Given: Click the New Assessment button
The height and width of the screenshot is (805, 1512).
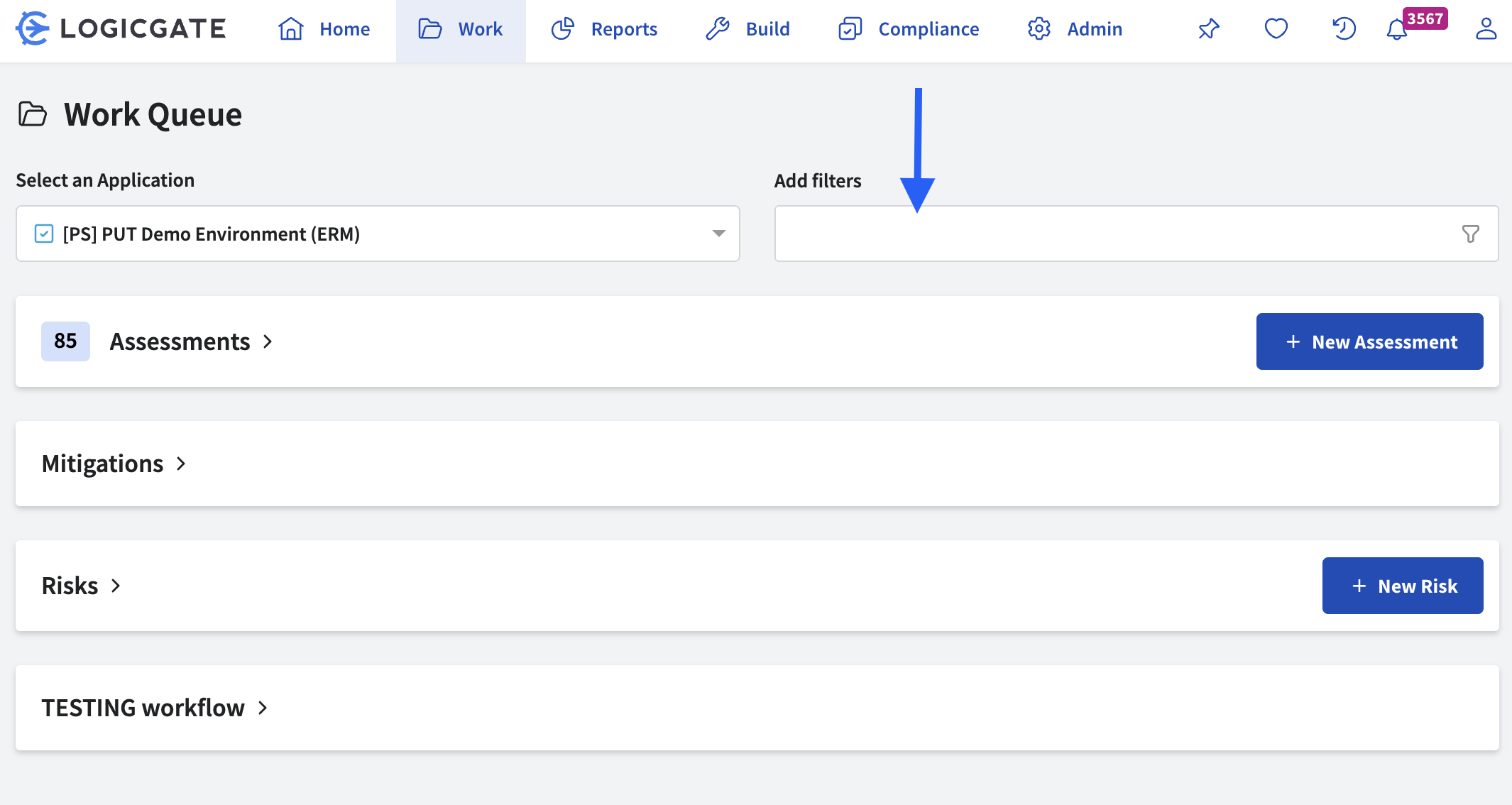Looking at the screenshot, I should coord(1369,341).
